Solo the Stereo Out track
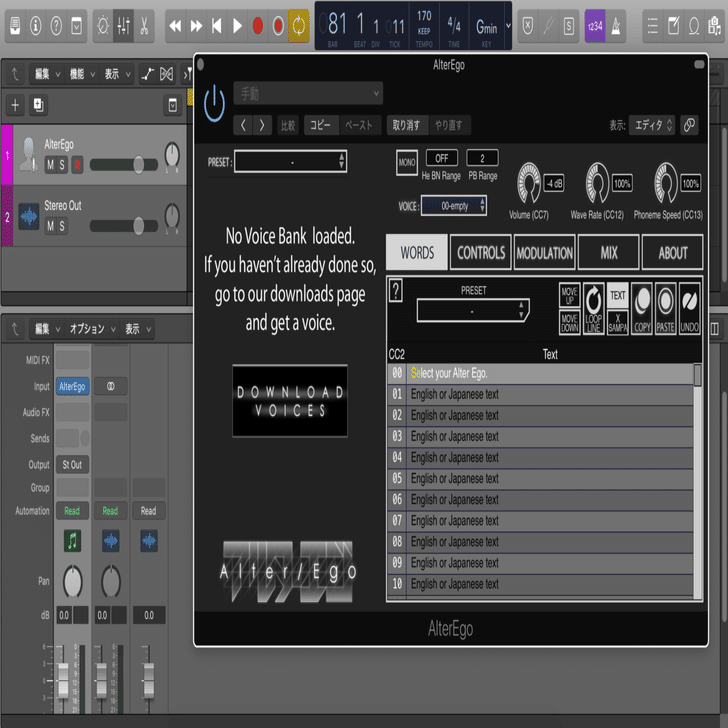Screen dimensions: 728x728 [x=62, y=226]
